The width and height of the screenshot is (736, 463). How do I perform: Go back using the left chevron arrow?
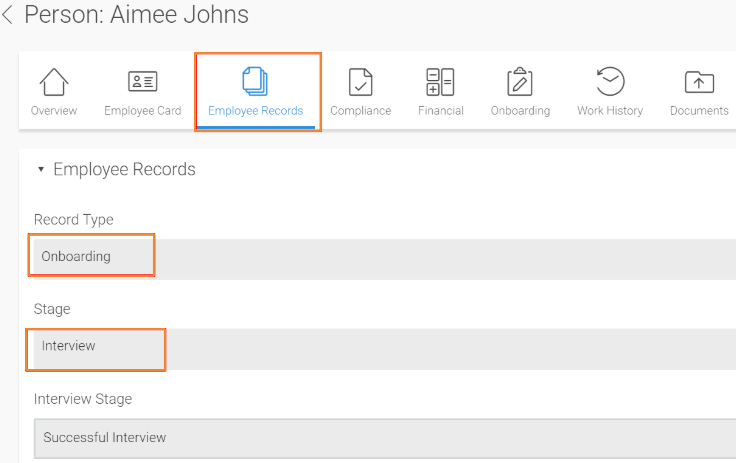[x=8, y=15]
